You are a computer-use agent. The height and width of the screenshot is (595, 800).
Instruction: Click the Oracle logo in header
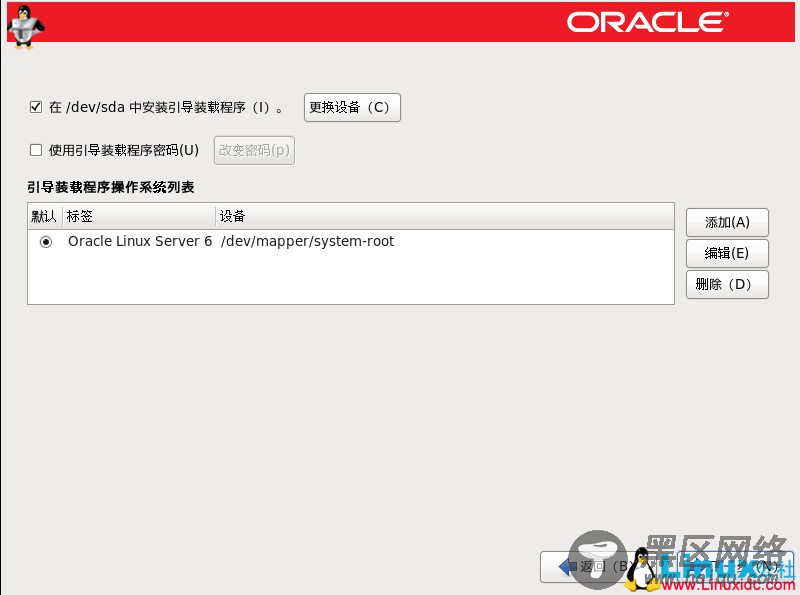point(648,22)
